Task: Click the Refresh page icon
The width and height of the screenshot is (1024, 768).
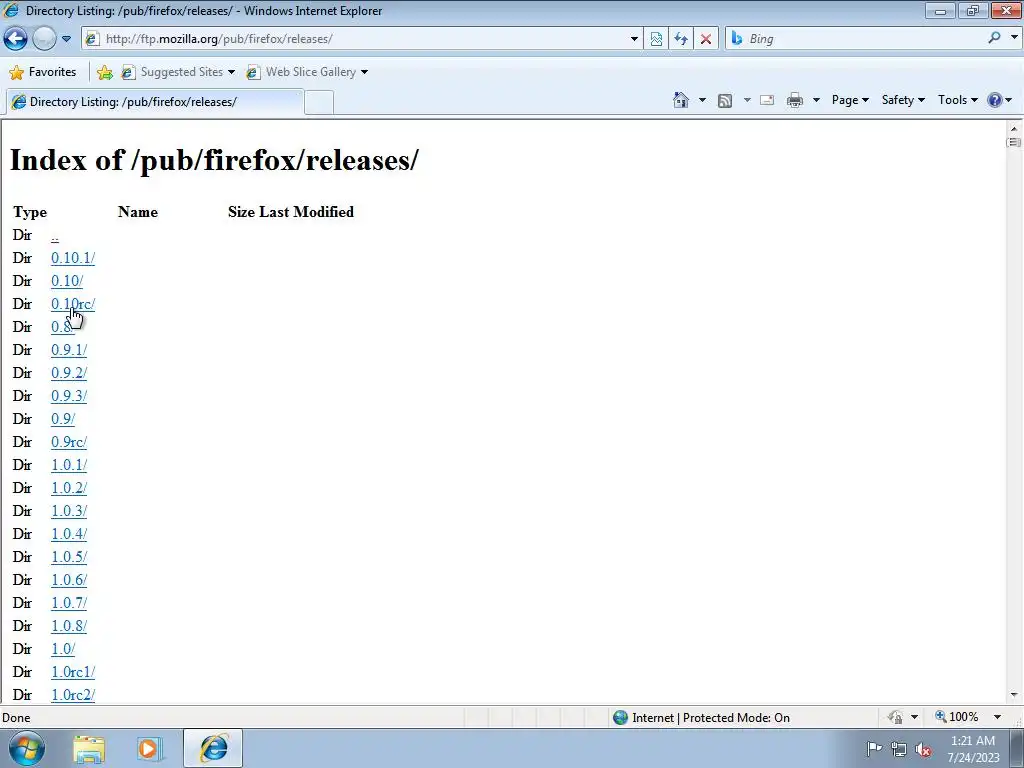Action: [681, 39]
